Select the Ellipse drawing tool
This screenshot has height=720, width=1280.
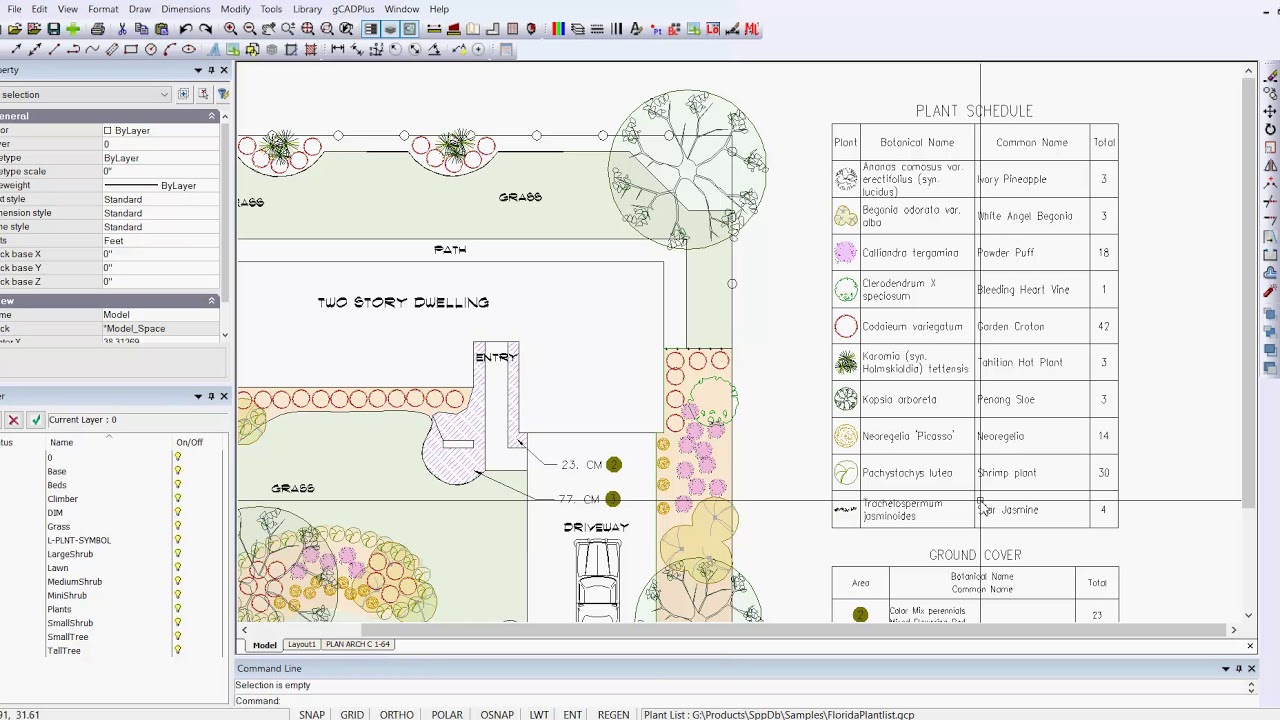click(189, 49)
